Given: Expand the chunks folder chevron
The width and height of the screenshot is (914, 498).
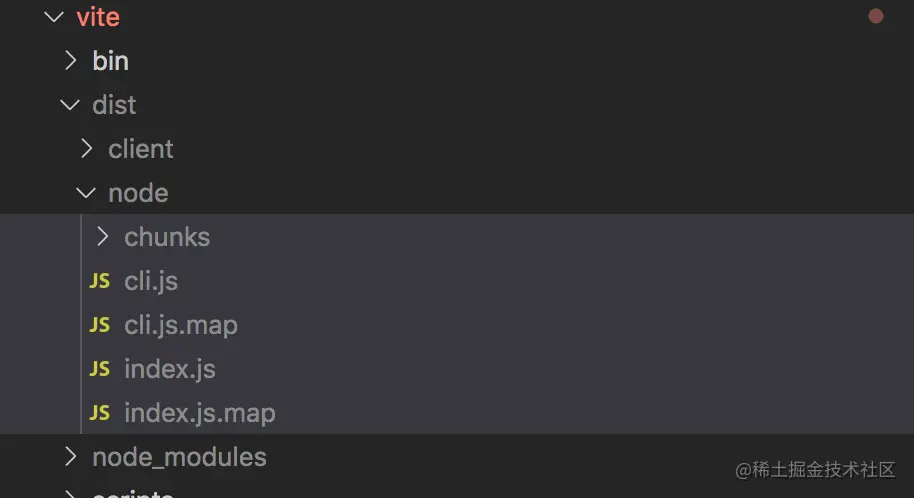Looking at the screenshot, I should coord(102,237).
